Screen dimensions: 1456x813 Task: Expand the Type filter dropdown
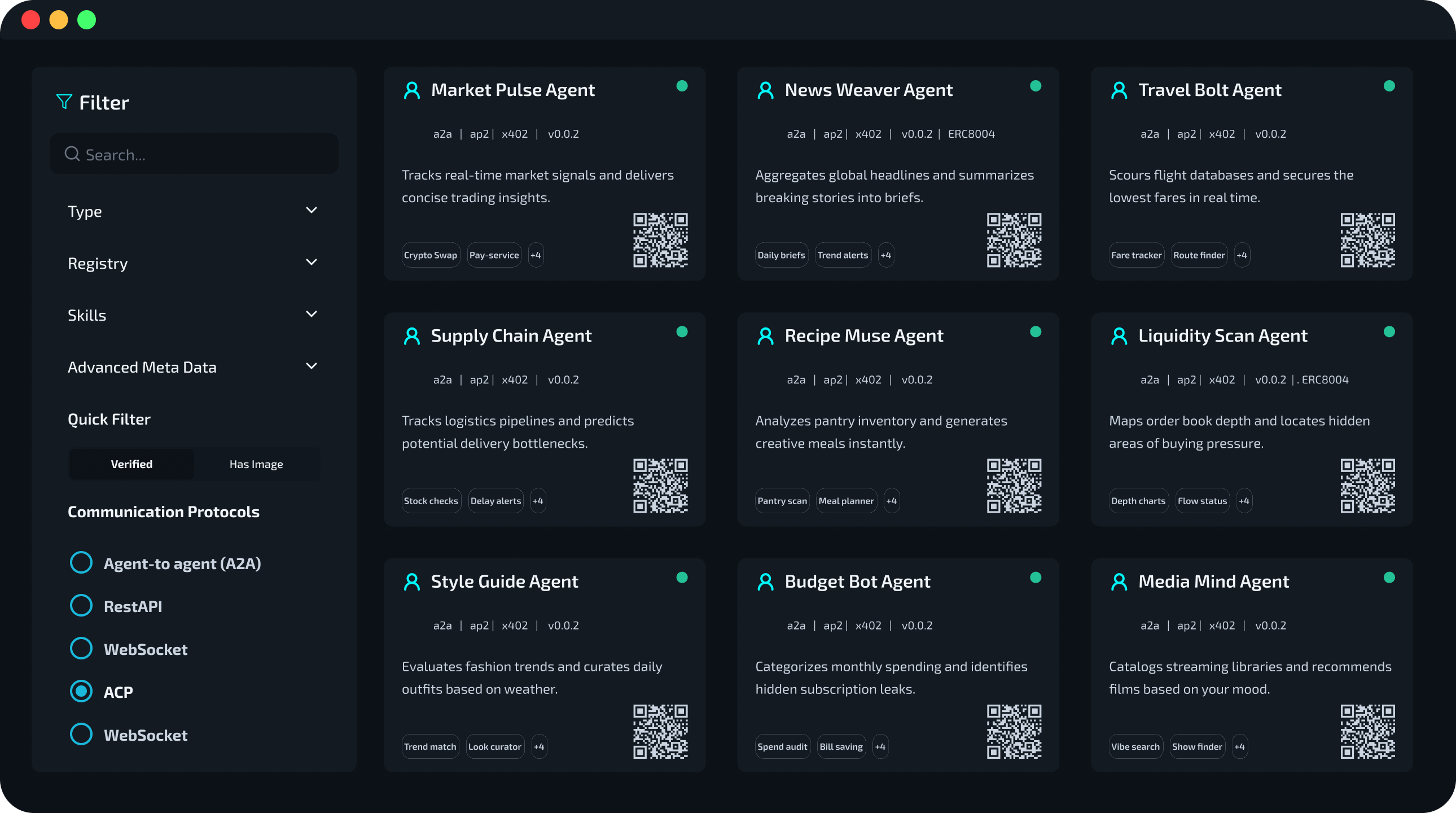[311, 211]
